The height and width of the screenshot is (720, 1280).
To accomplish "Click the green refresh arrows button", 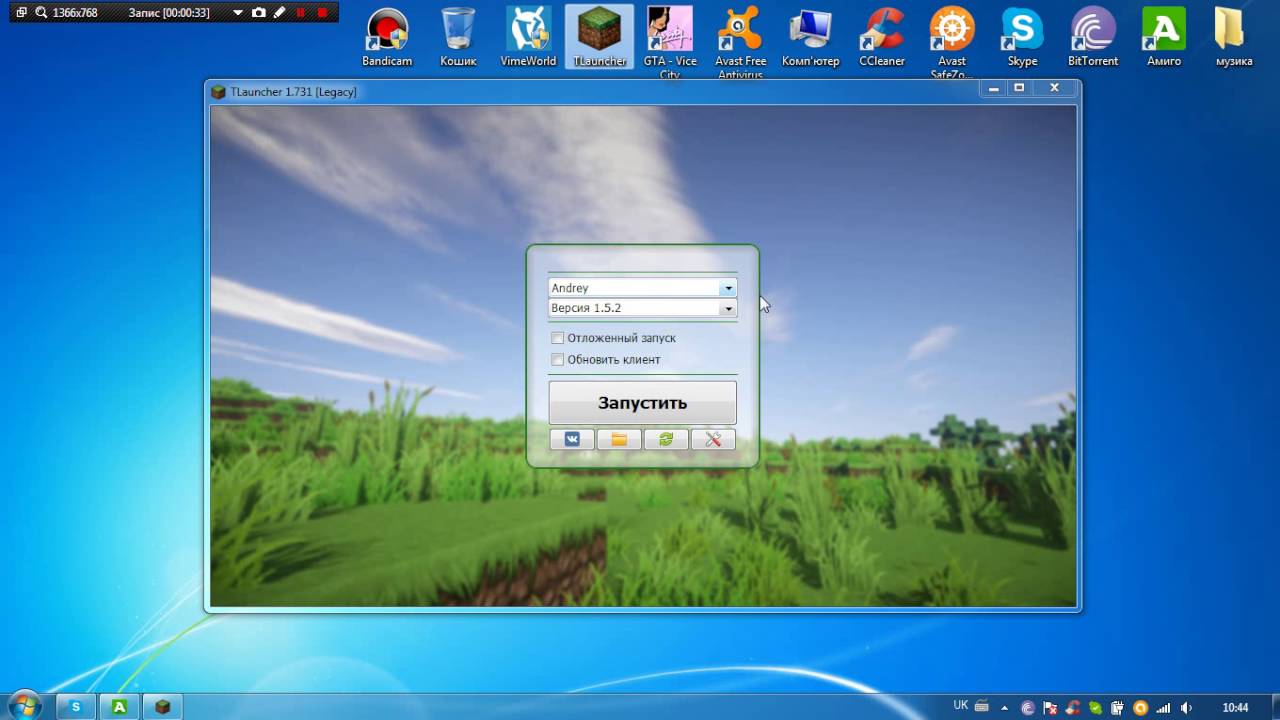I will click(x=666, y=439).
